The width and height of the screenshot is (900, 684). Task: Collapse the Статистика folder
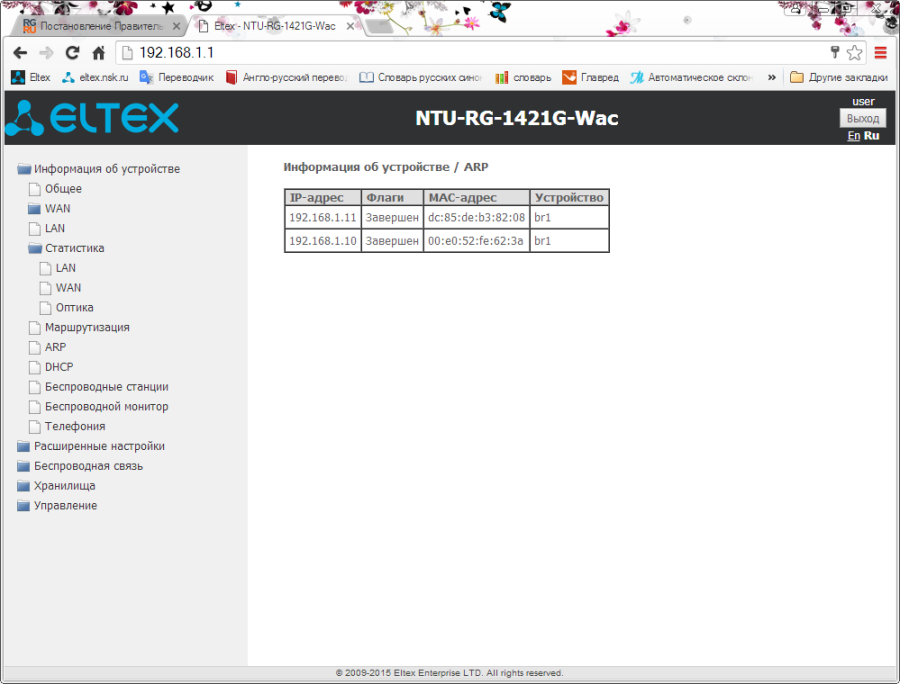(x=67, y=248)
